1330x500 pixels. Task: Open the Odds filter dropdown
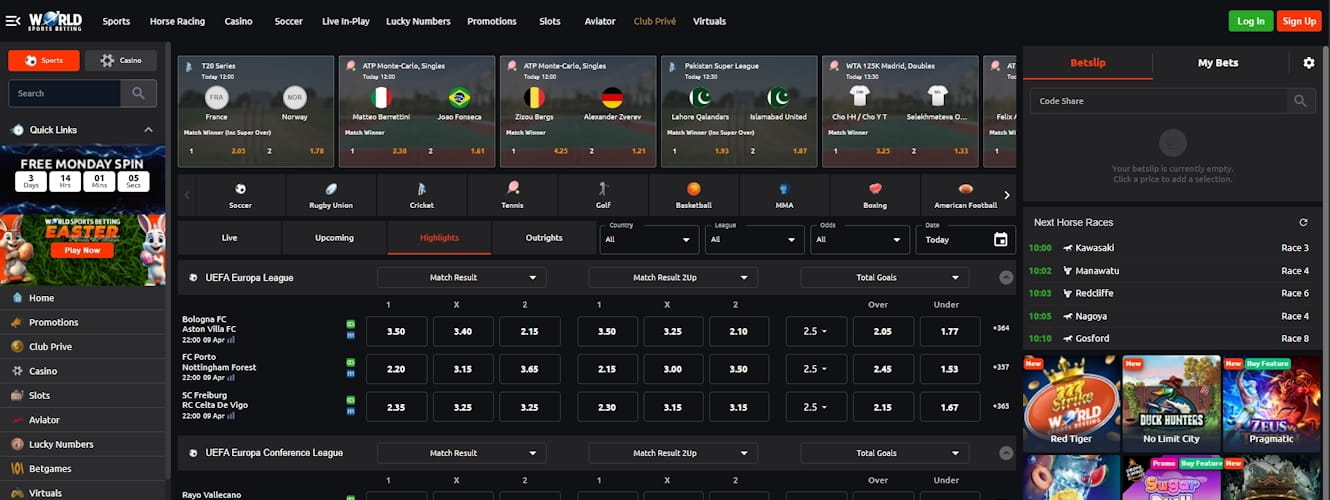point(861,239)
